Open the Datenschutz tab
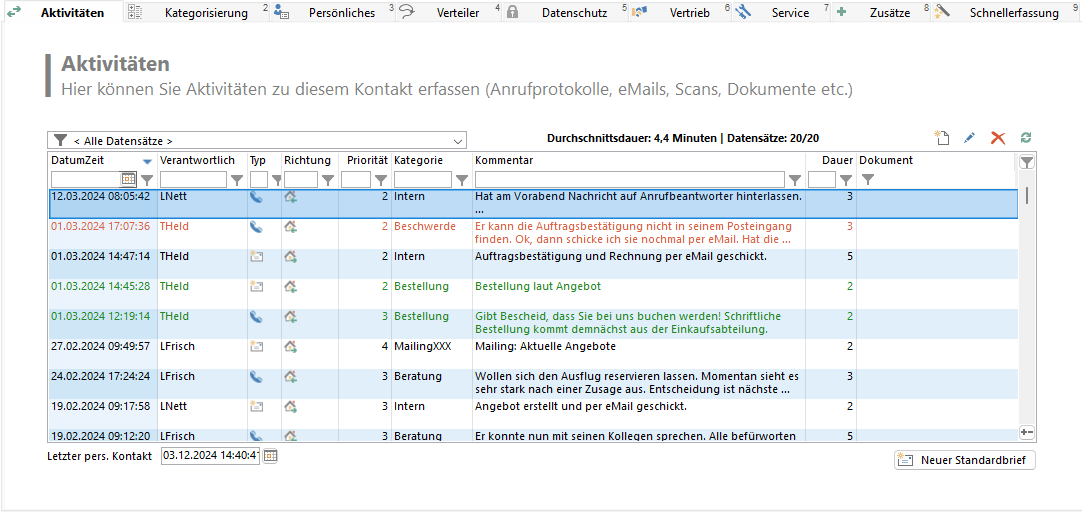This screenshot has height=512, width=1082. [573, 13]
